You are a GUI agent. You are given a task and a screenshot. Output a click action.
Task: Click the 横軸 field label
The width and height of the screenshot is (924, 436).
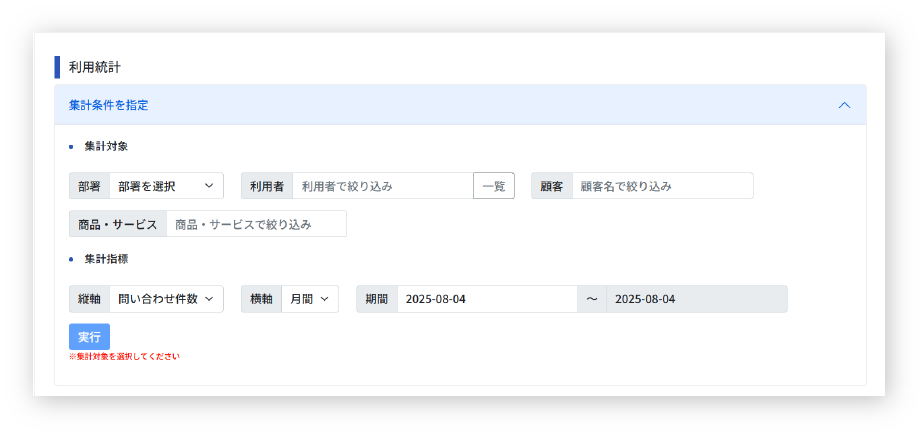(x=262, y=299)
